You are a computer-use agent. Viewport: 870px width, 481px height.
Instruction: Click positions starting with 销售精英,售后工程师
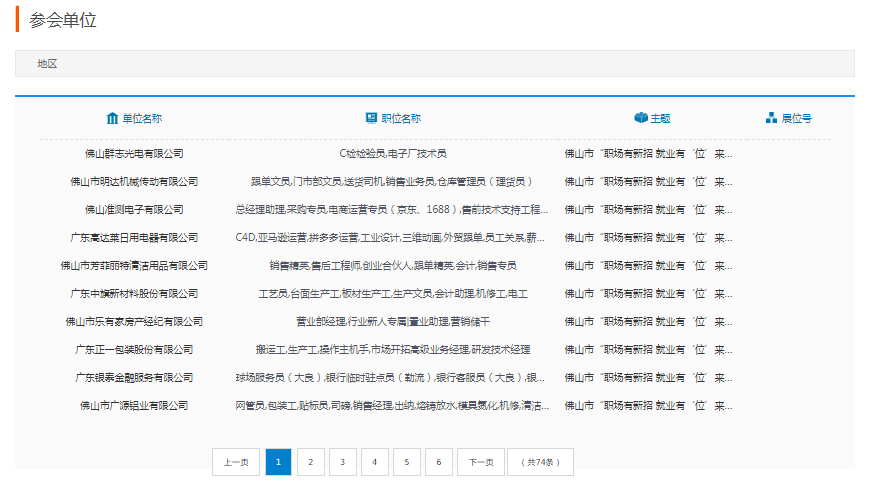393,266
